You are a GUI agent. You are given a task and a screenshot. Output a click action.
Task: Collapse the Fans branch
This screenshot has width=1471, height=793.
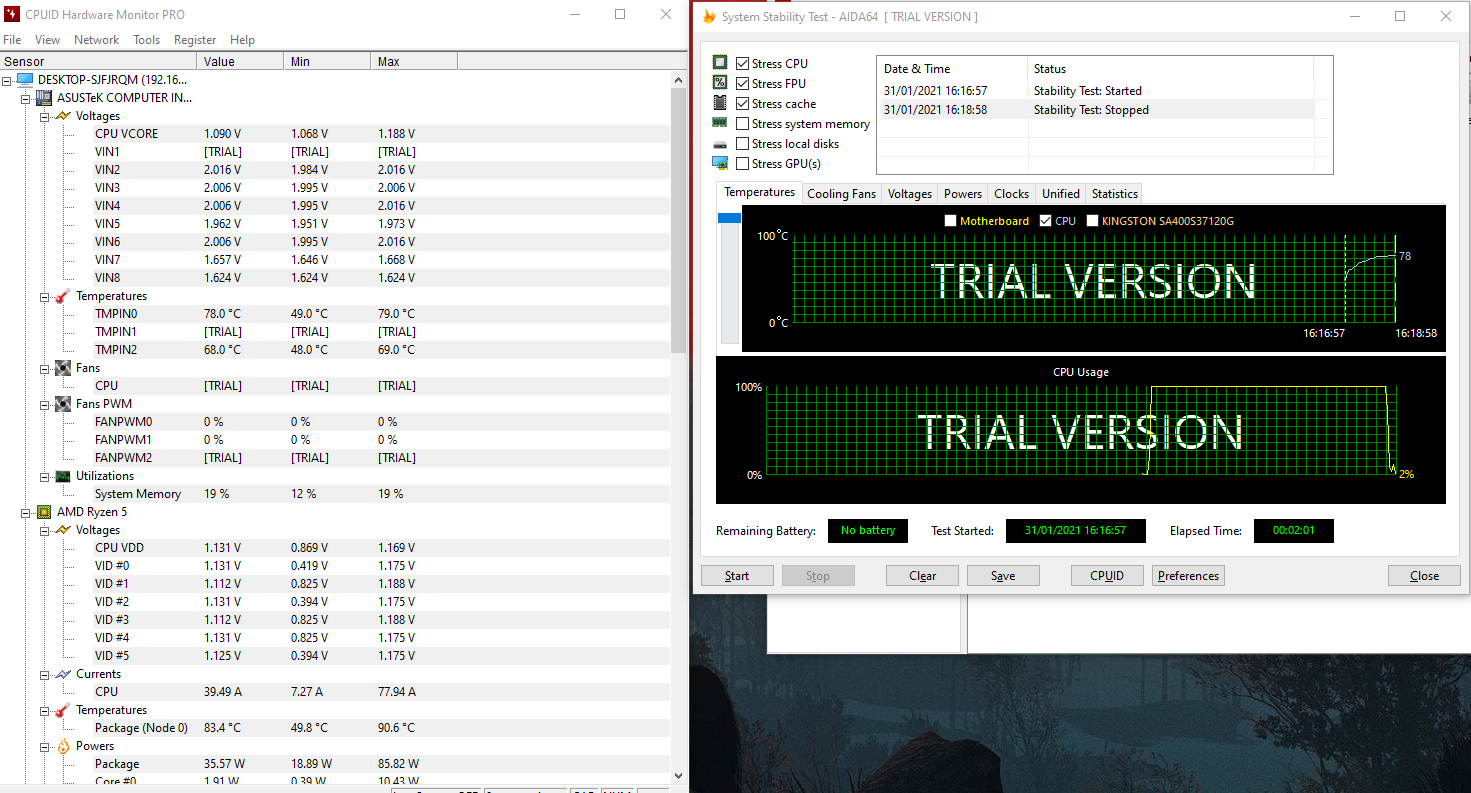(x=45, y=368)
